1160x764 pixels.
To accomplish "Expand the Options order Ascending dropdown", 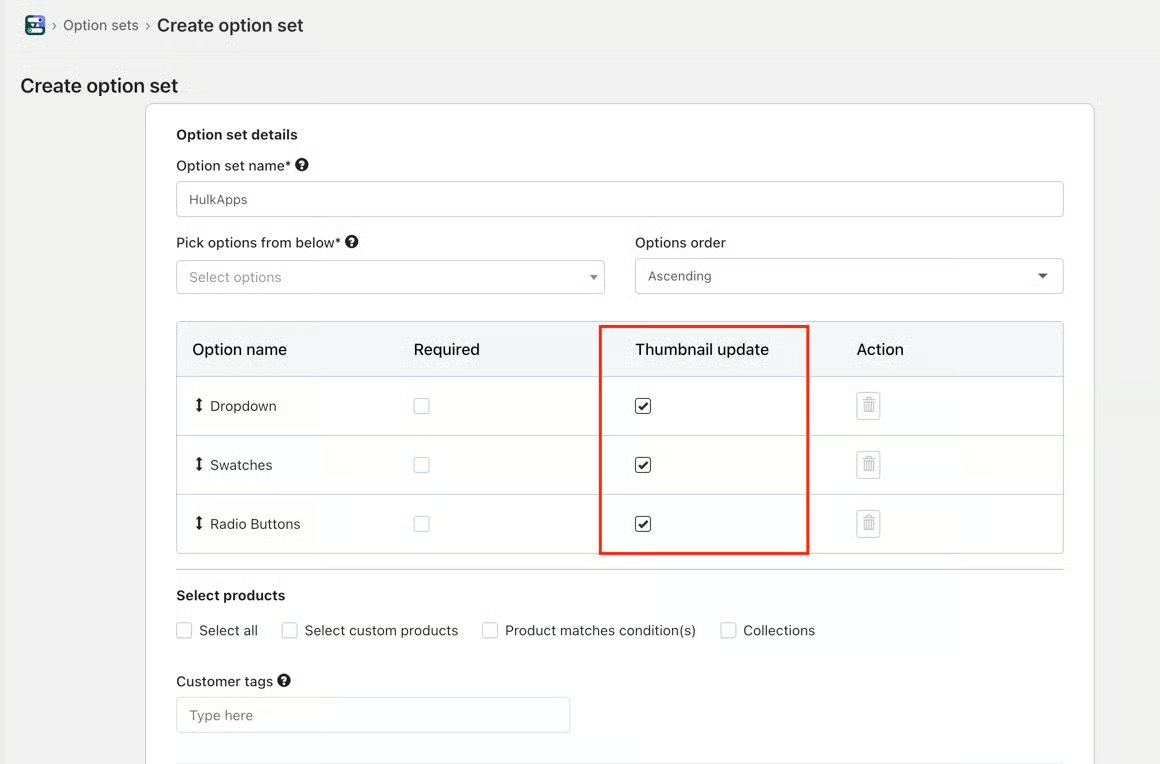I will [x=849, y=276].
